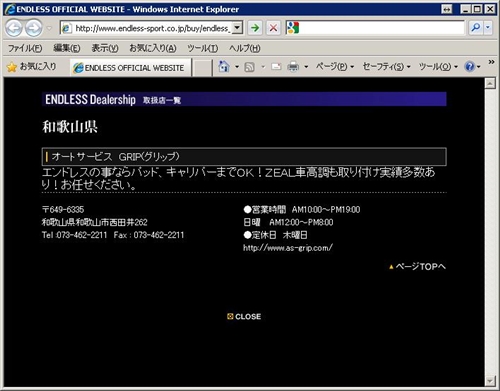500x391 pixels.
Task: Open the ヘルプ(H) menu
Action: pyautogui.click(x=245, y=48)
